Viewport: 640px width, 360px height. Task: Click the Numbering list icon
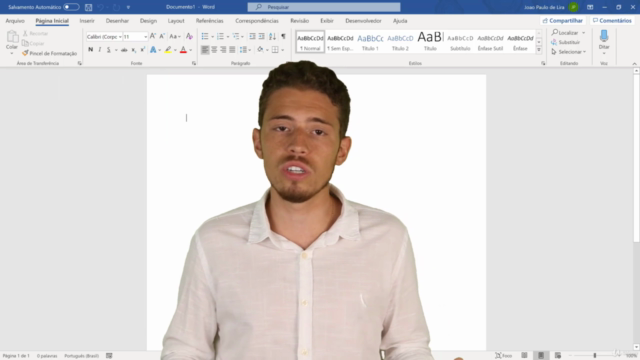pos(220,37)
